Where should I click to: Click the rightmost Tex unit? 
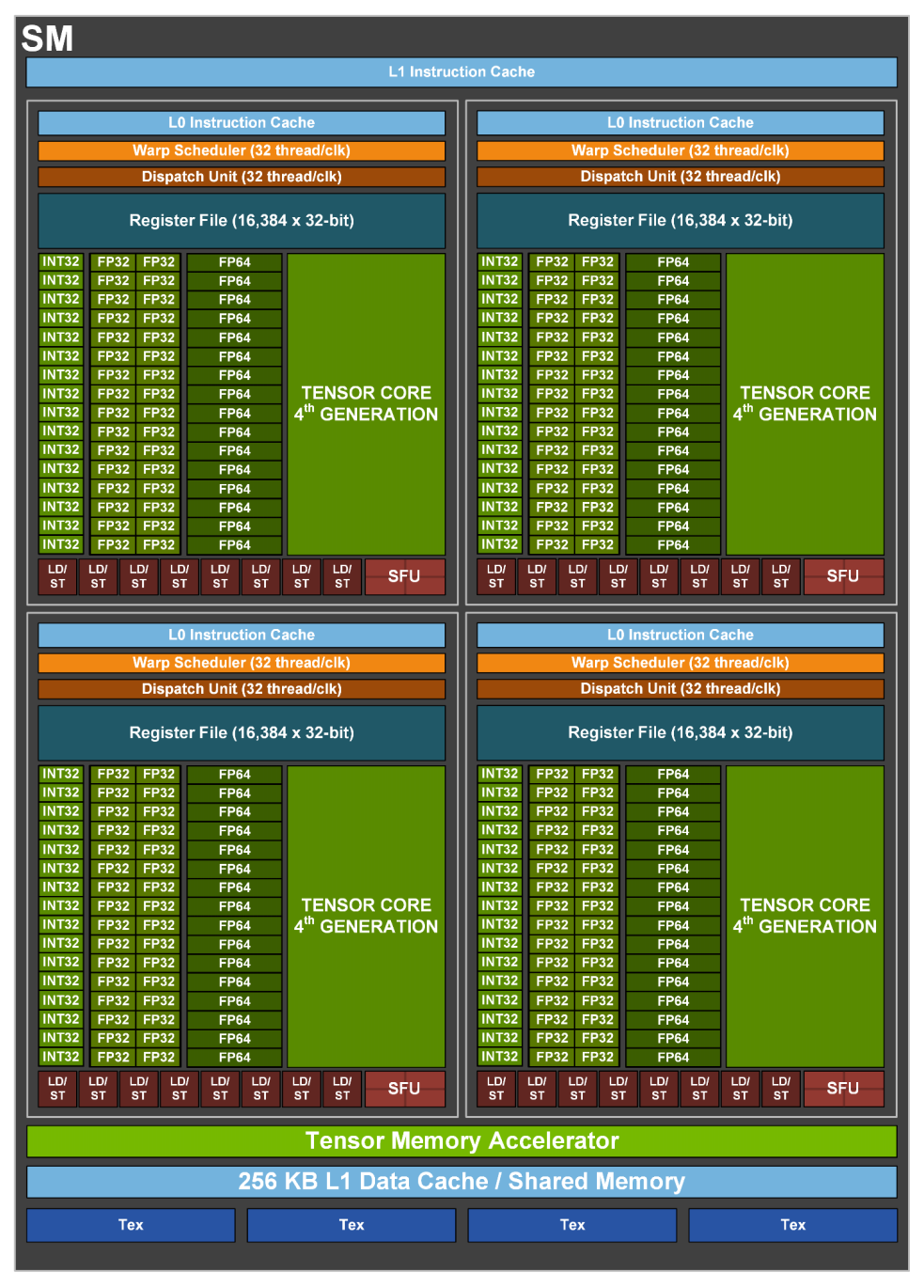tap(793, 1225)
